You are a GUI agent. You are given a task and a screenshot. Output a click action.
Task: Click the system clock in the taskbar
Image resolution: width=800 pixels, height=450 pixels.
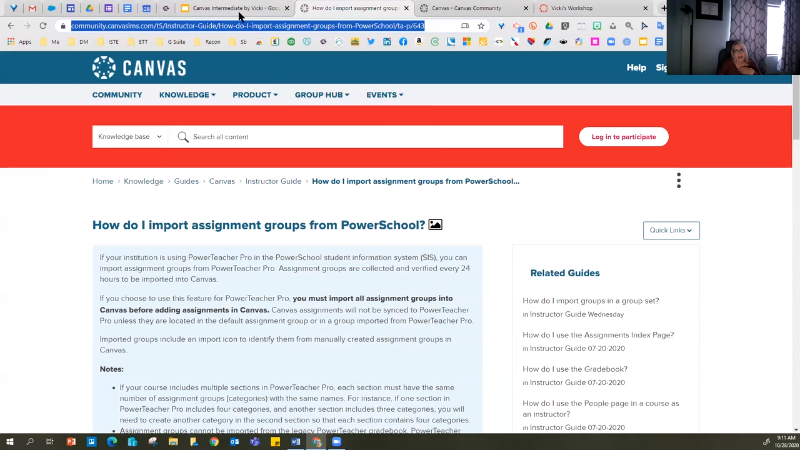(786, 442)
